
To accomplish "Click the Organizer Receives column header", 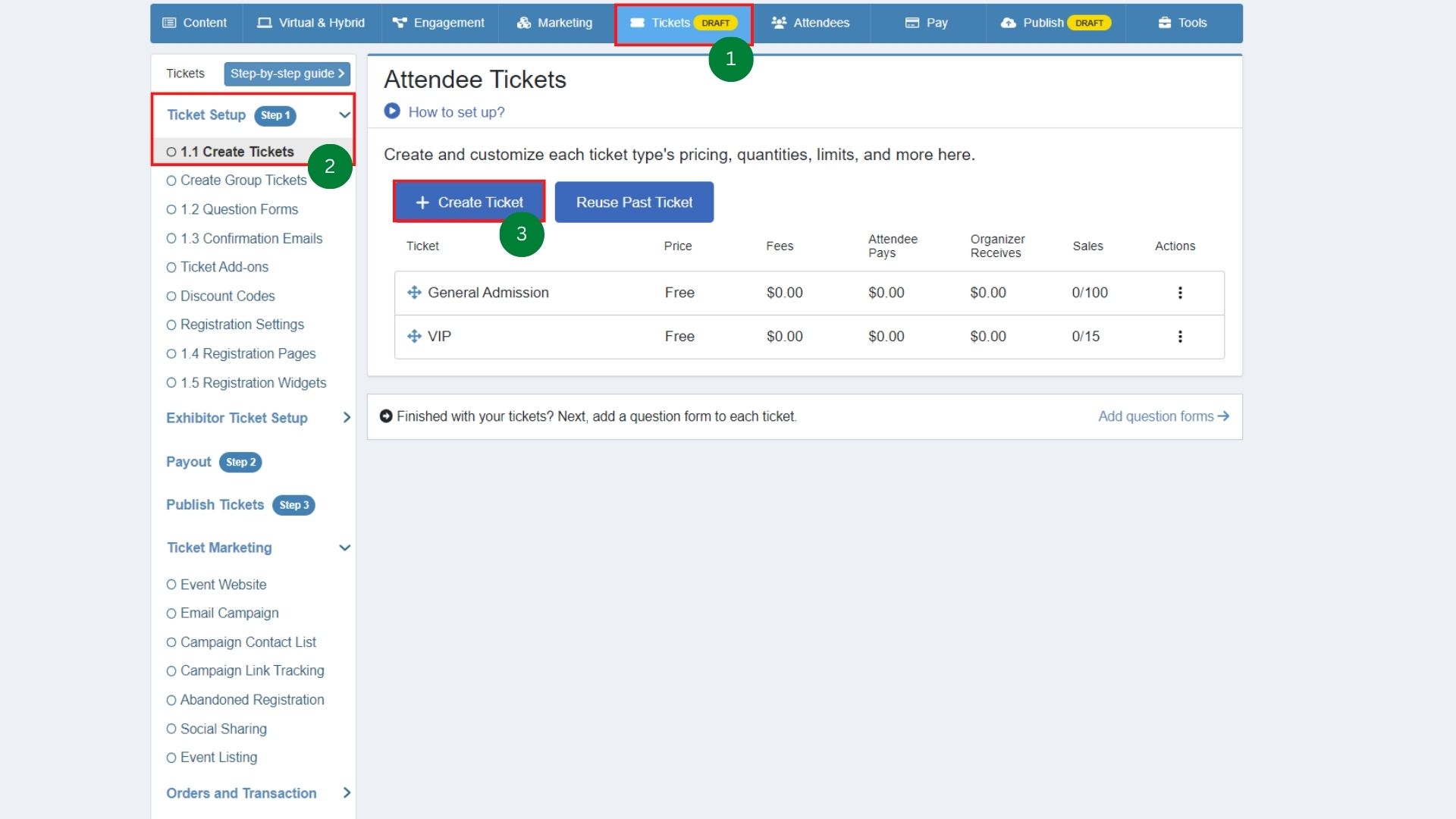I will (x=997, y=246).
